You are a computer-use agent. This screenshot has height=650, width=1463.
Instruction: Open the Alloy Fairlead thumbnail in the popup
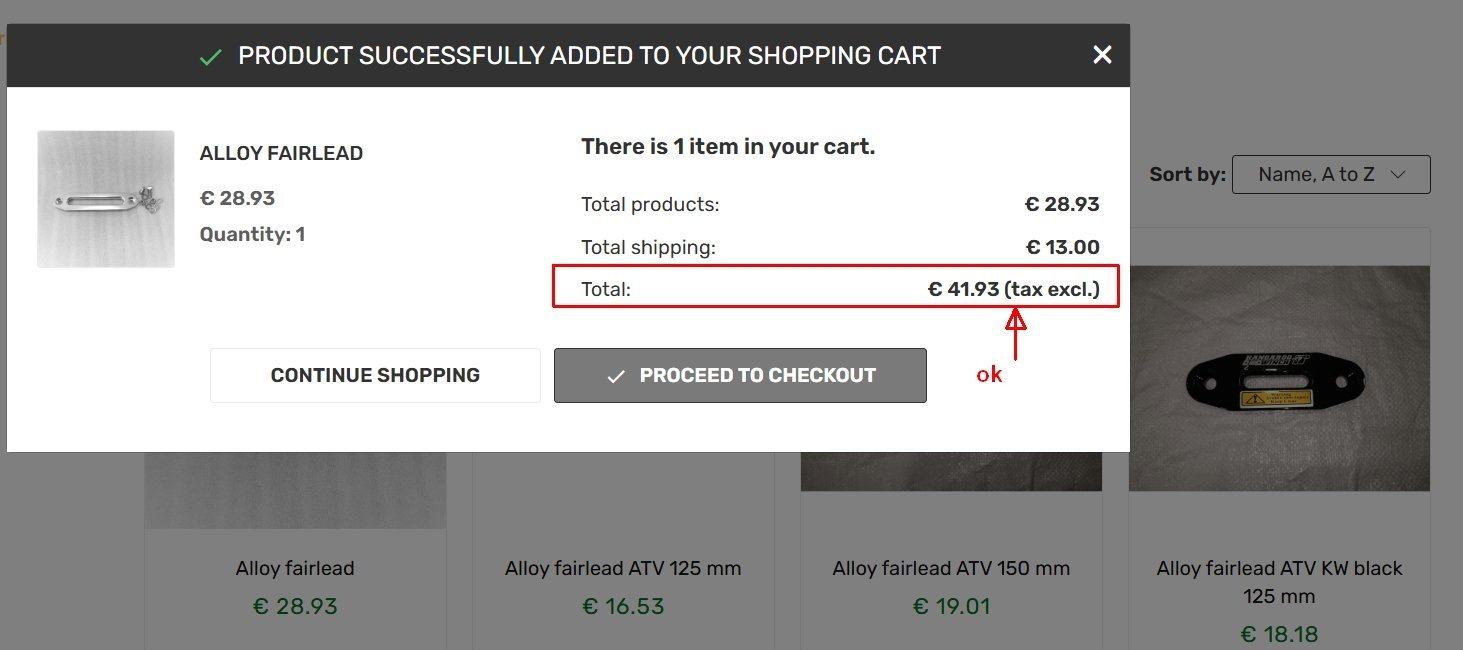(106, 199)
